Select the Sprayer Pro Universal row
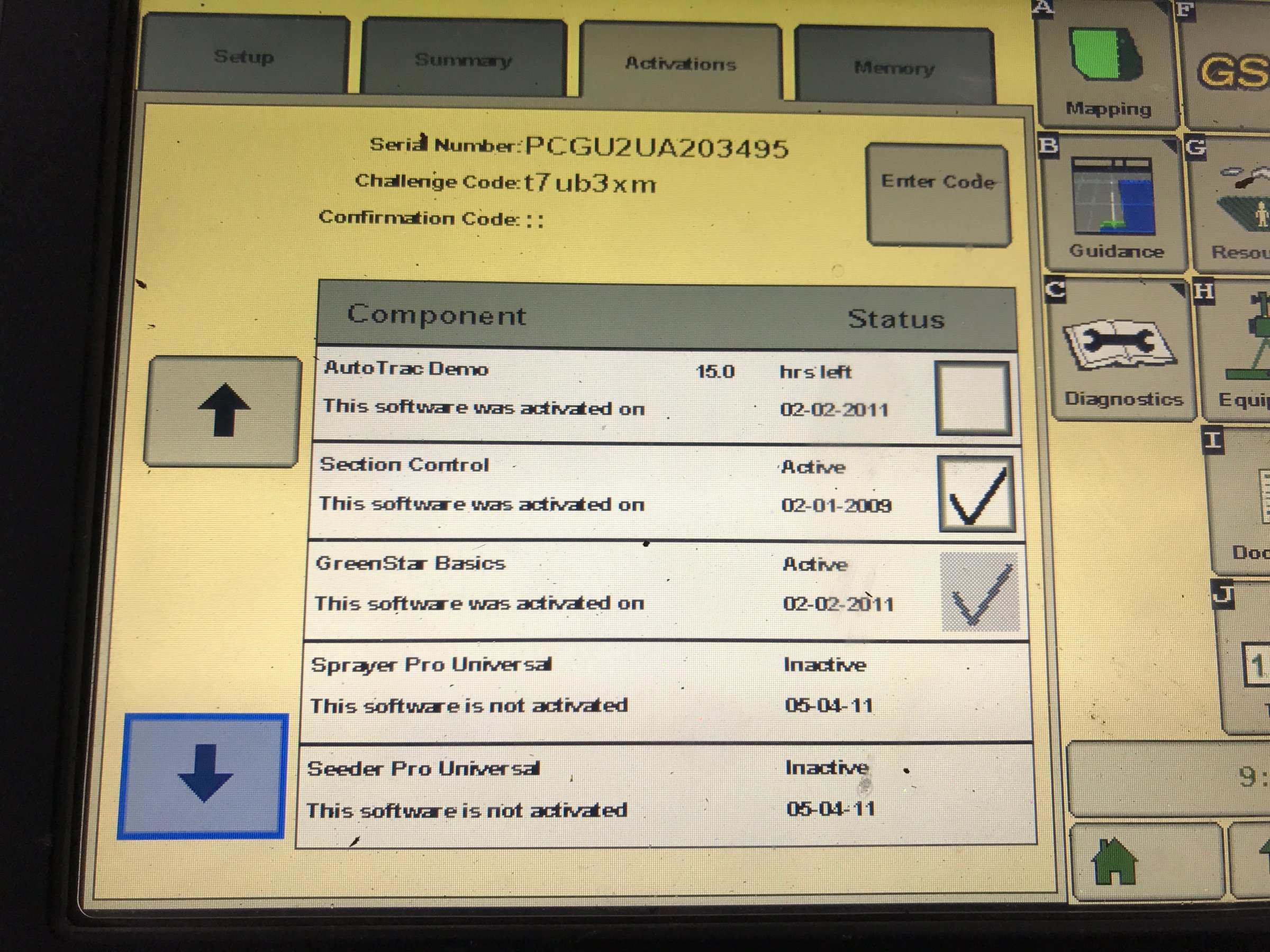The height and width of the screenshot is (952, 1270). click(x=666, y=692)
